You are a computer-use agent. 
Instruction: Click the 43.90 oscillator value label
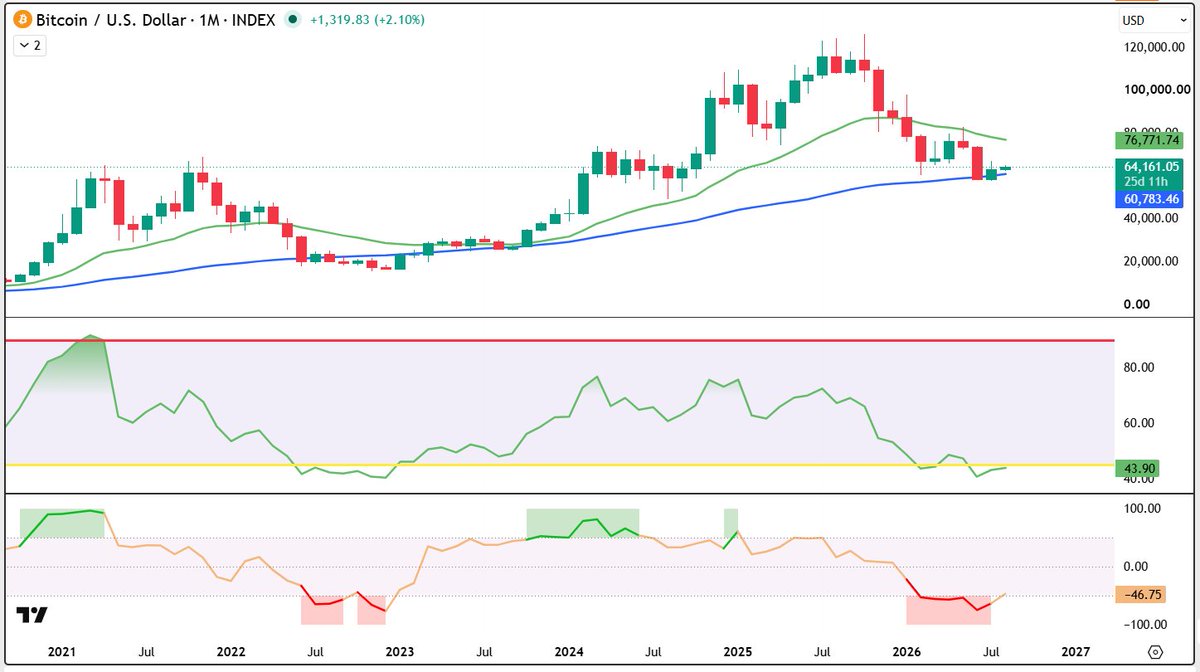[x=1139, y=468]
